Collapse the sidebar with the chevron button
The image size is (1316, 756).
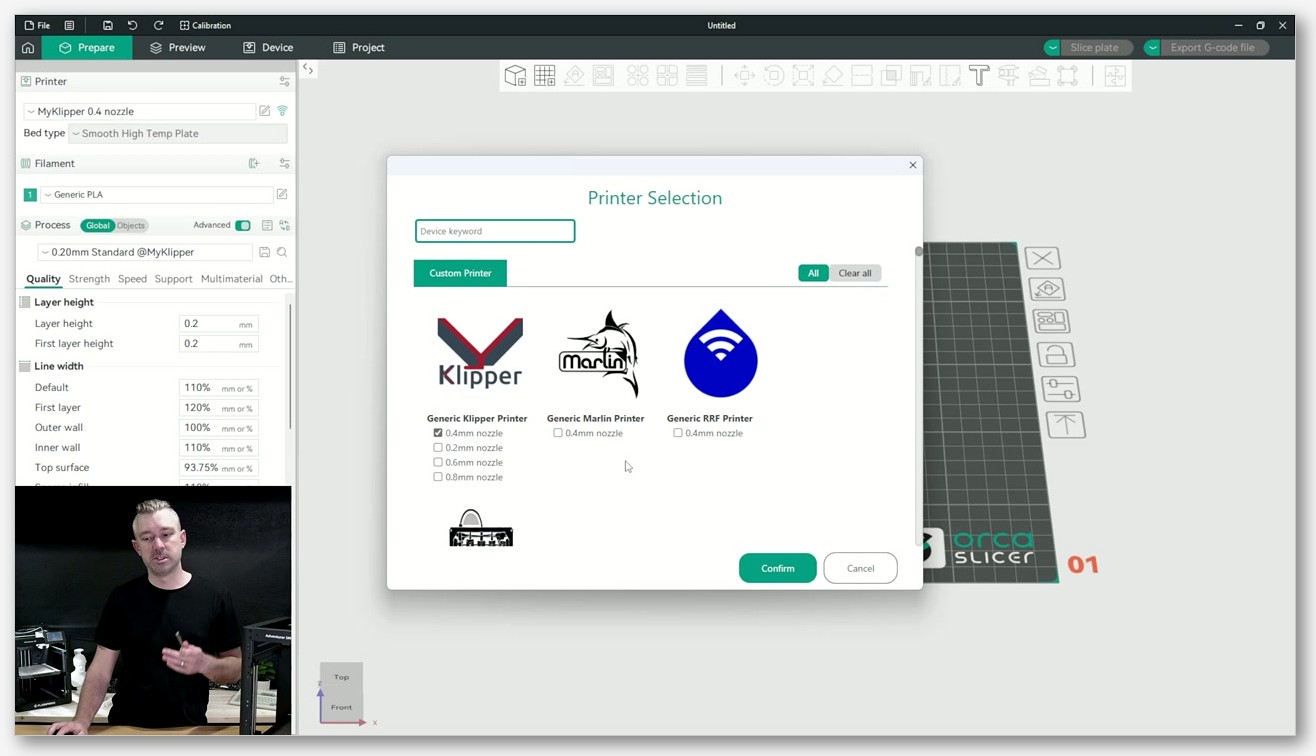pos(308,69)
